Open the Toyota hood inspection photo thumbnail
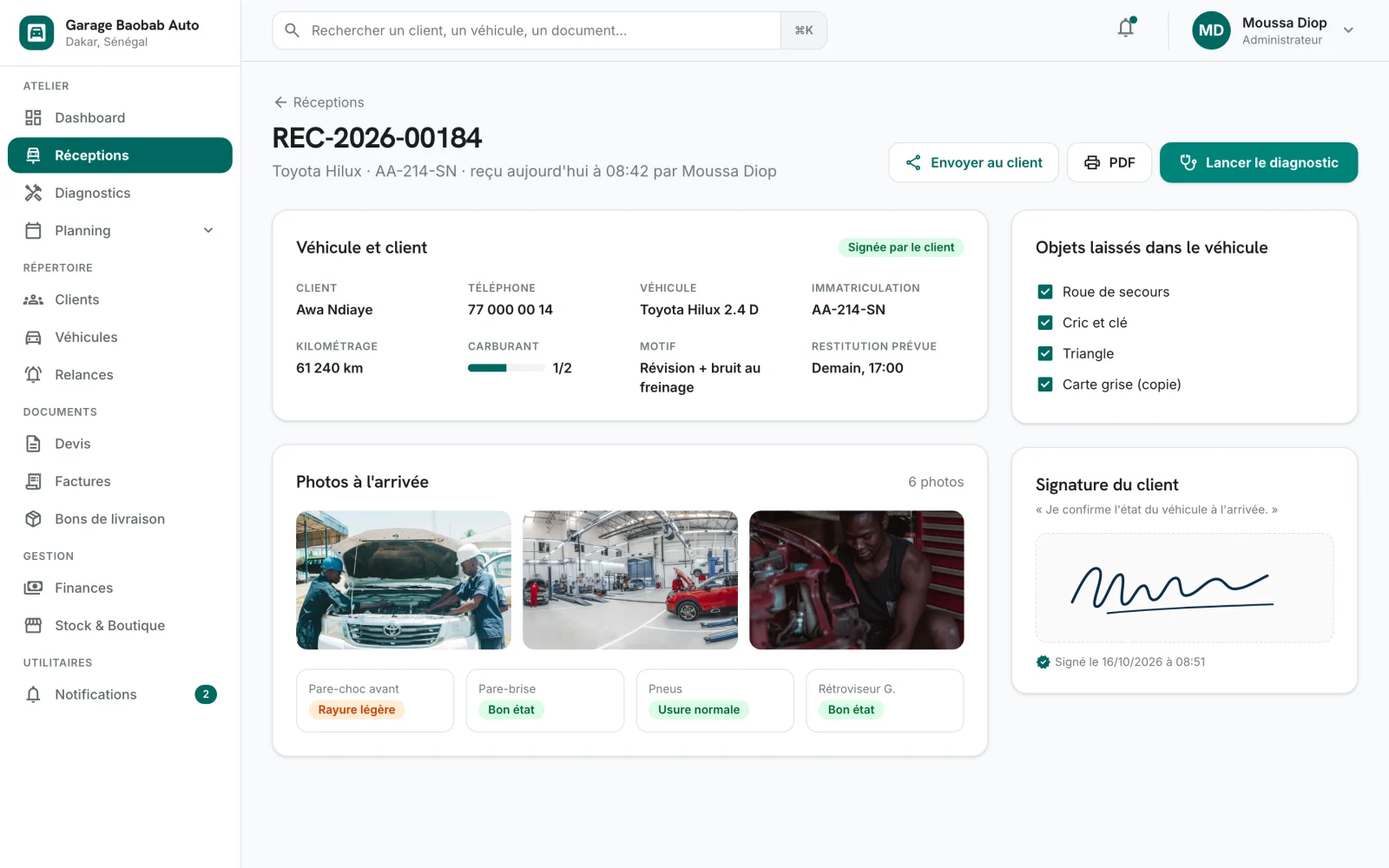The height and width of the screenshot is (868, 1389). tap(404, 580)
